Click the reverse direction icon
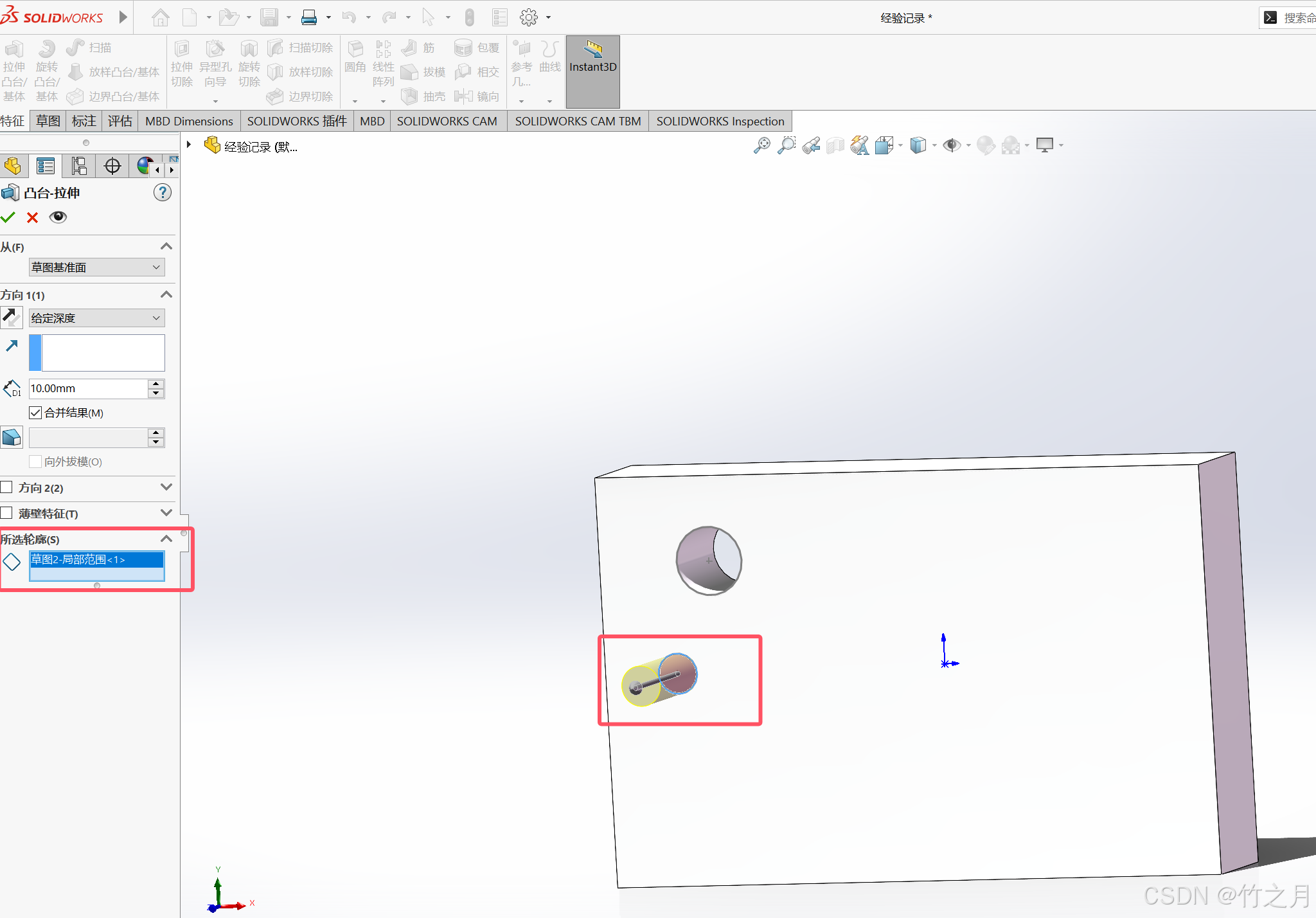Image resolution: width=1316 pixels, height=918 pixels. [12, 318]
